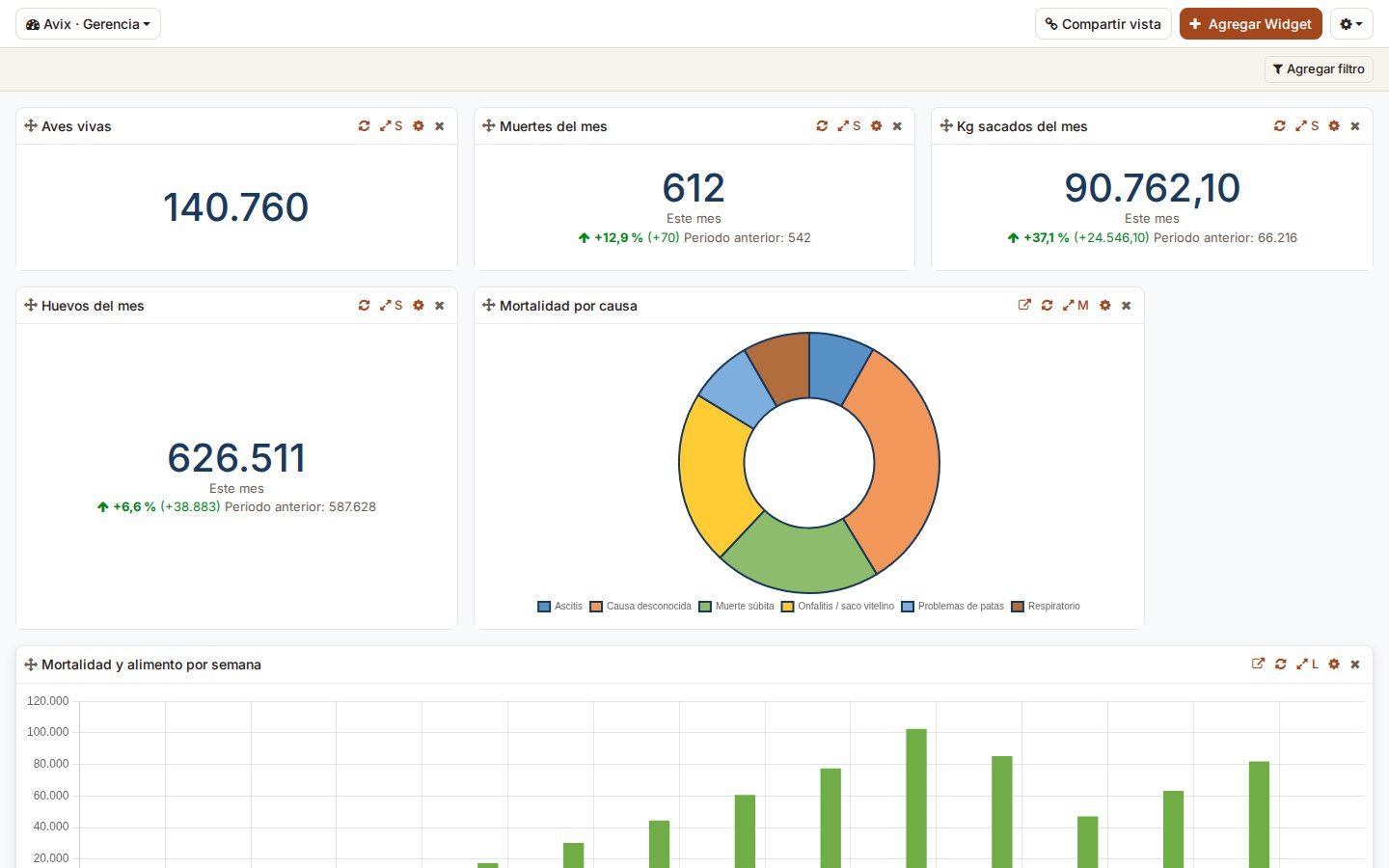Select the tallest green bar in weekly chart
1389x868 pixels.
[x=916, y=798]
